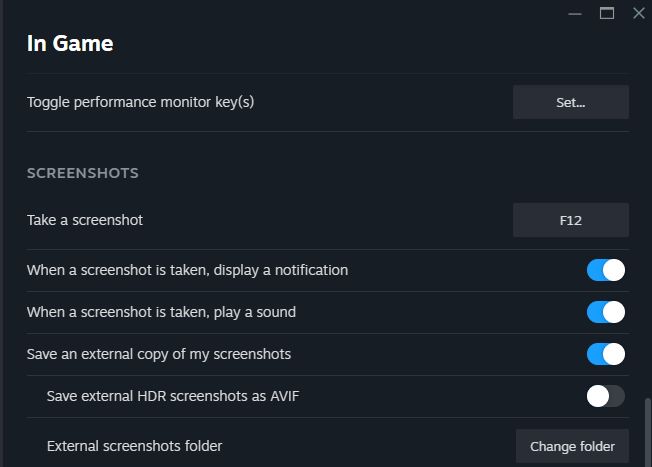Click the Take a screenshot label
The image size is (652, 467).
(92, 220)
